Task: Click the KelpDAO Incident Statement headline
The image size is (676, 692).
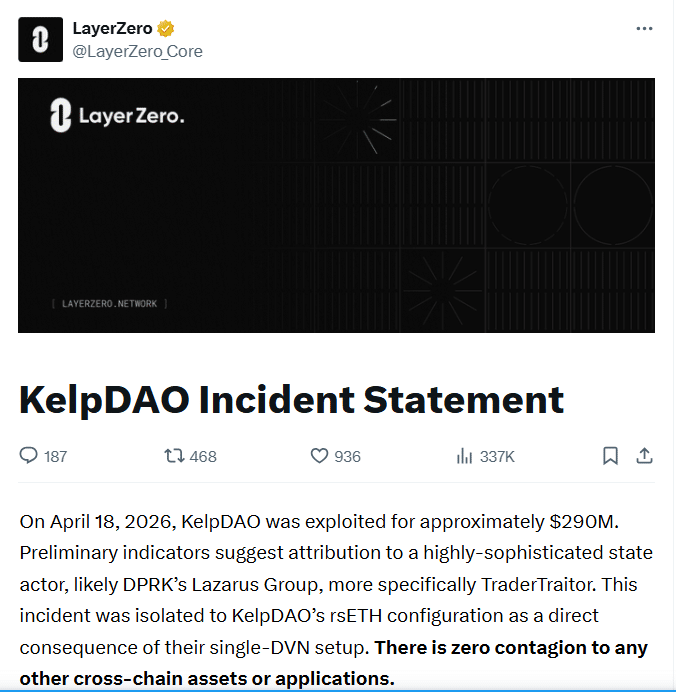Action: point(291,400)
